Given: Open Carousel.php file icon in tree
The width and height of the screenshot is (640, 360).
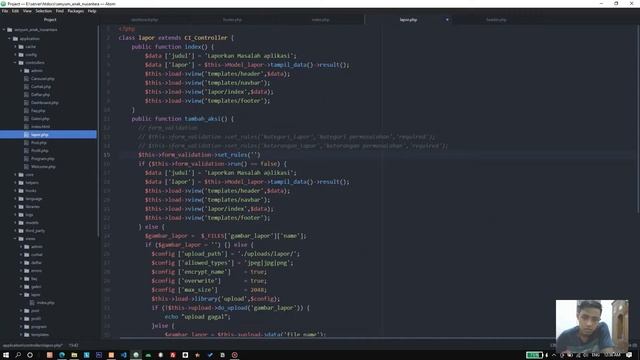Looking at the screenshot, I should click(x=27, y=79).
